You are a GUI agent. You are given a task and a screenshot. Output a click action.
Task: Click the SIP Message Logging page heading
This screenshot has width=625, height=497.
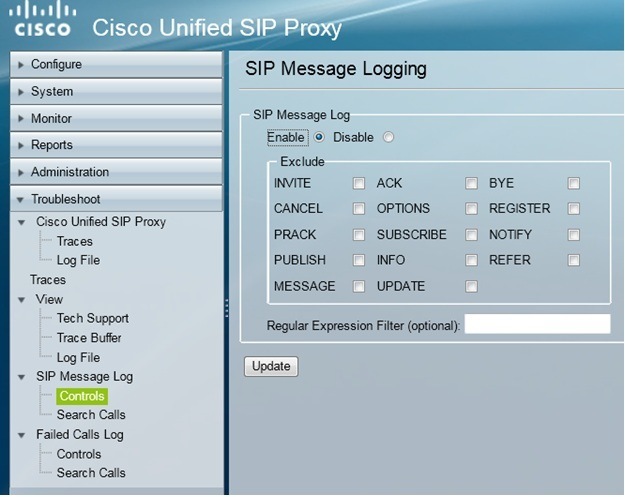(336, 69)
